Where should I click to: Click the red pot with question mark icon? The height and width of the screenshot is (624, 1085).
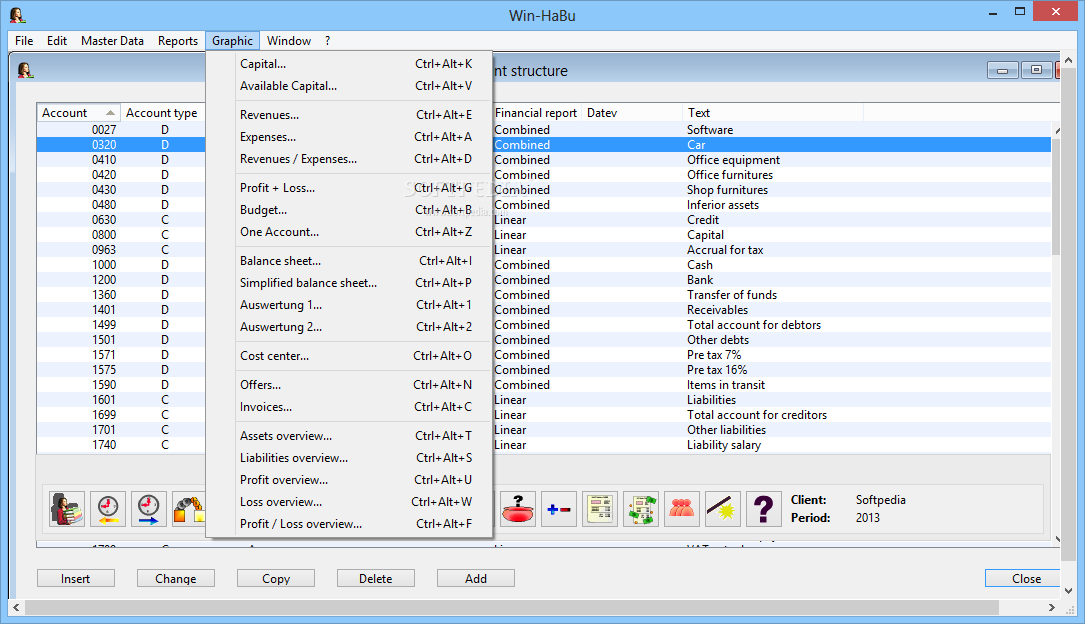(x=518, y=509)
